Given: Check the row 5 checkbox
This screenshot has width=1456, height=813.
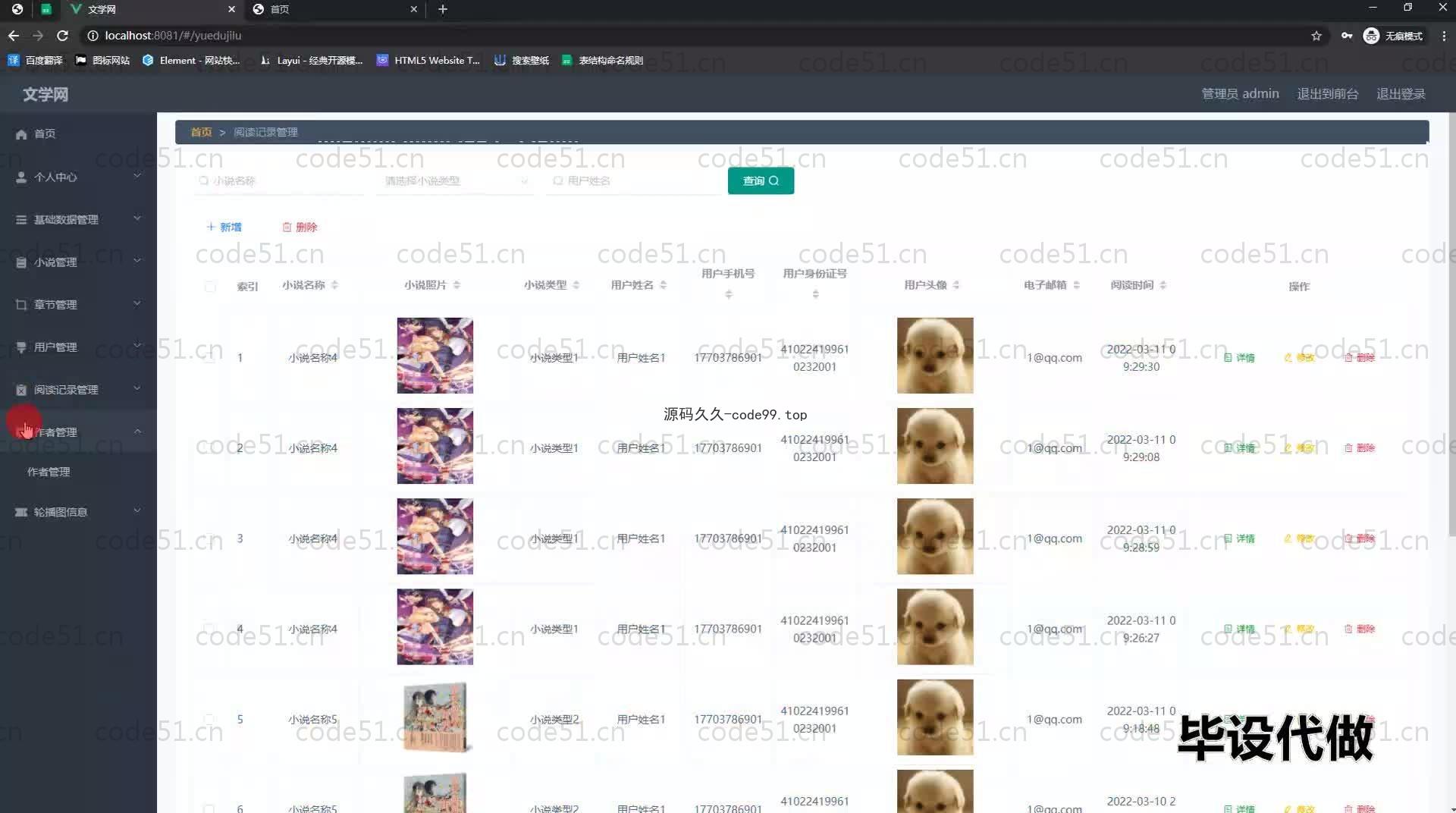Looking at the screenshot, I should coord(210,719).
